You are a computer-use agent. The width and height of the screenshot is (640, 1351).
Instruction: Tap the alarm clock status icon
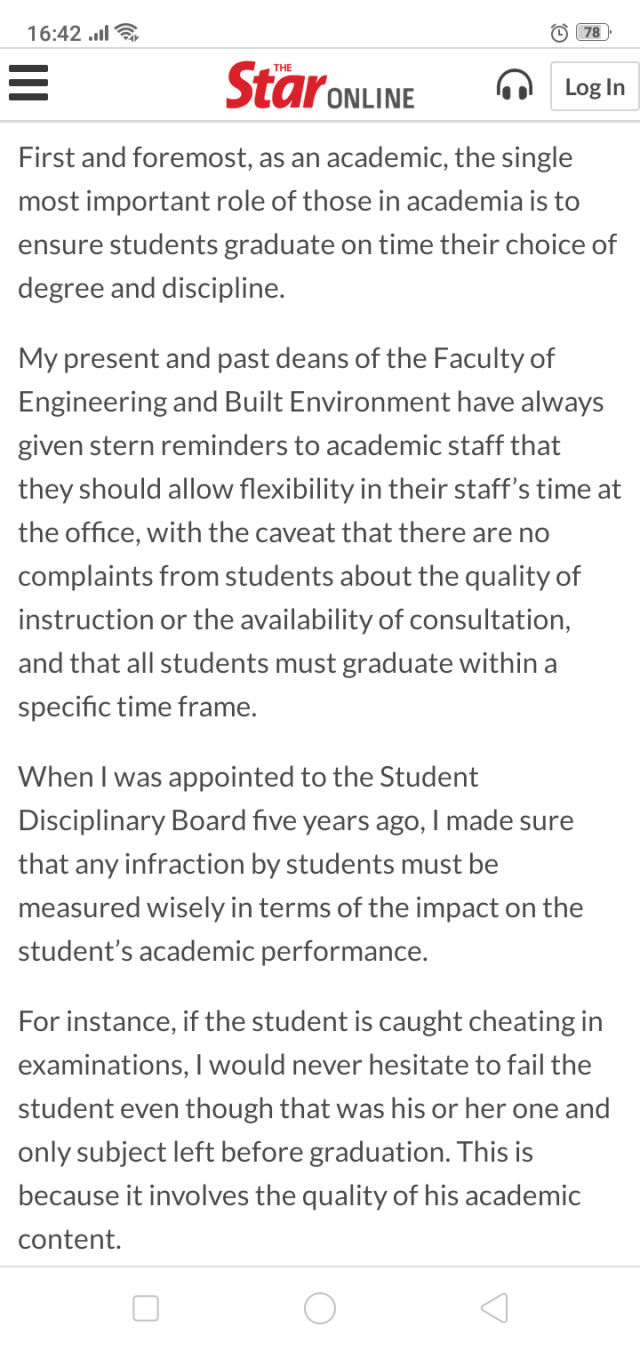point(559,33)
